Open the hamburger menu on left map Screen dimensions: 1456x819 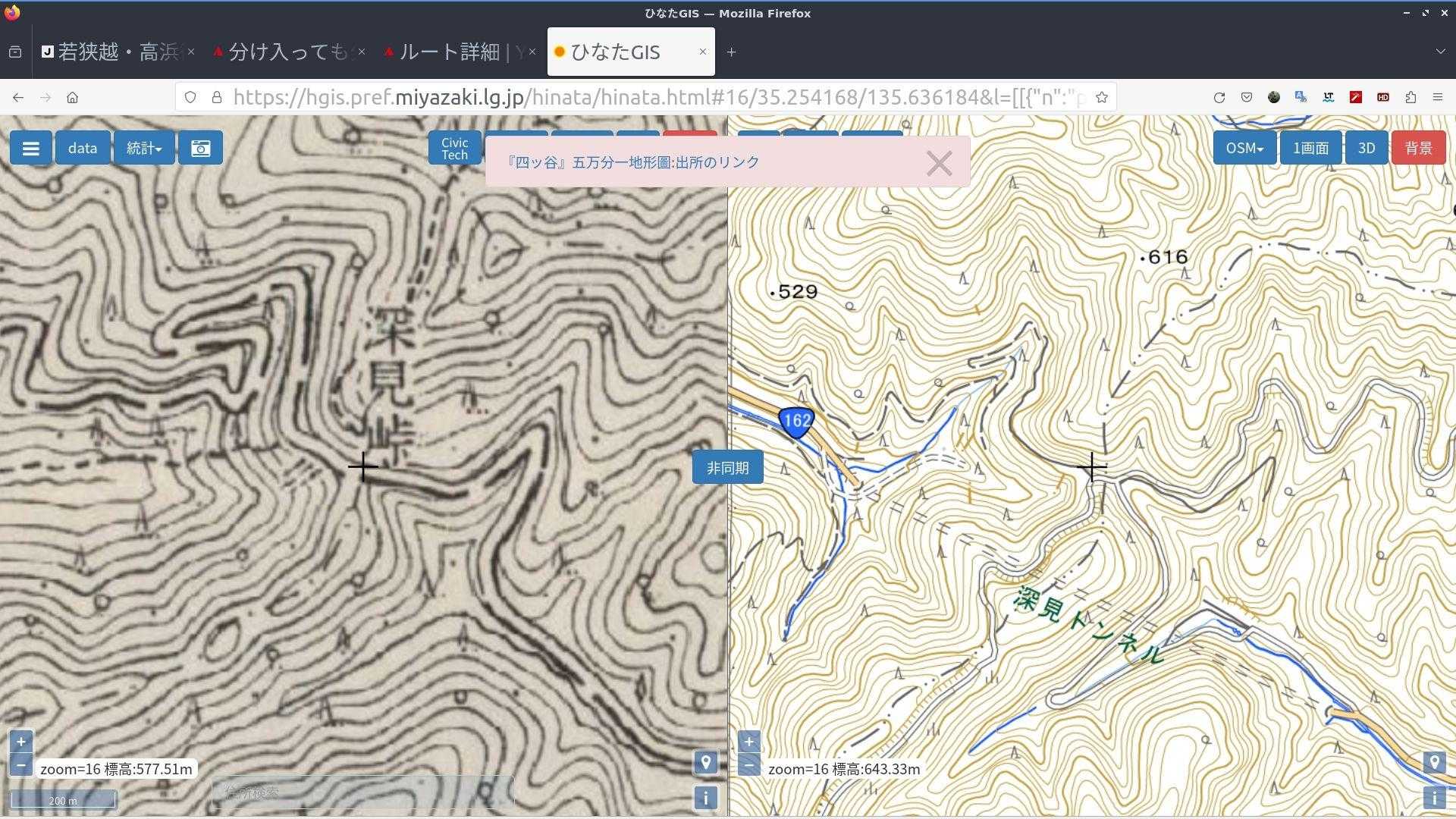(x=30, y=148)
